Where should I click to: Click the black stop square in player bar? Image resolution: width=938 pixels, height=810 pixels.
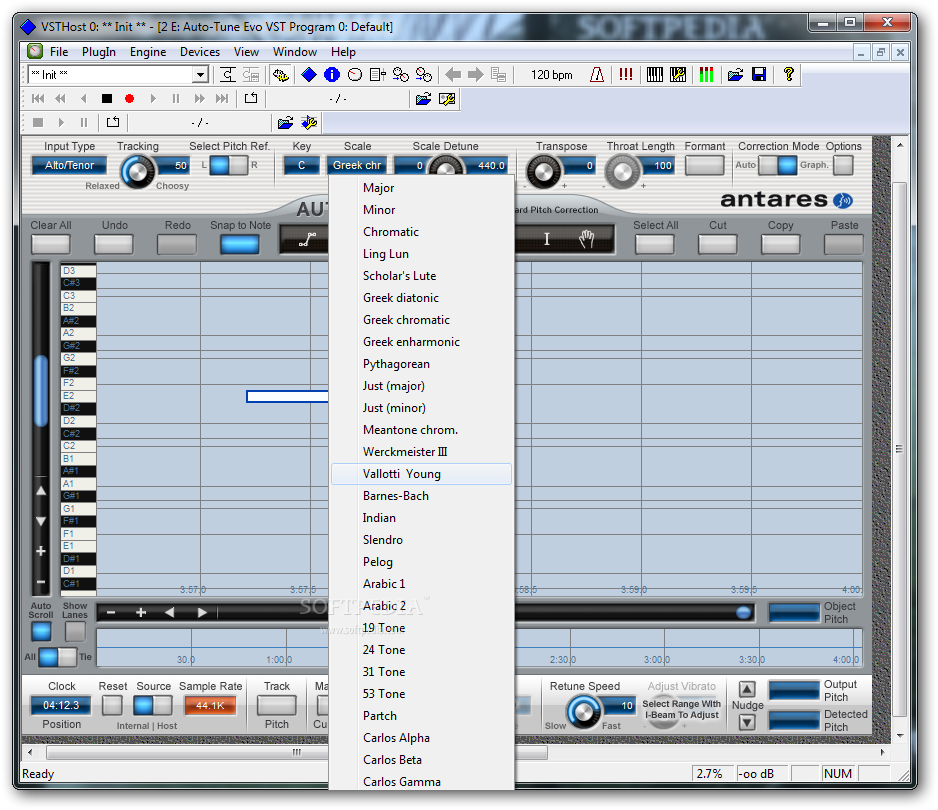tap(106, 99)
